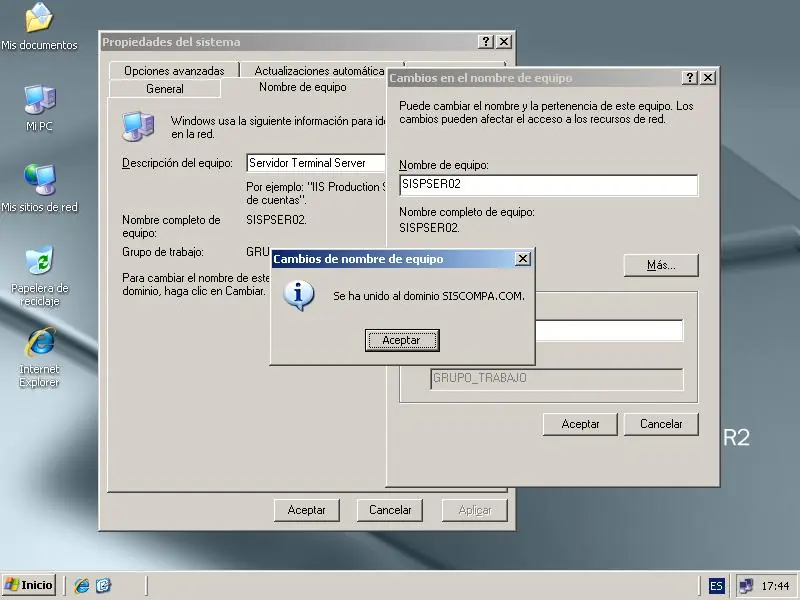Screen dimensions: 800x600
Task: Click Aceptar in Propiedades del sistema
Action: (306, 510)
